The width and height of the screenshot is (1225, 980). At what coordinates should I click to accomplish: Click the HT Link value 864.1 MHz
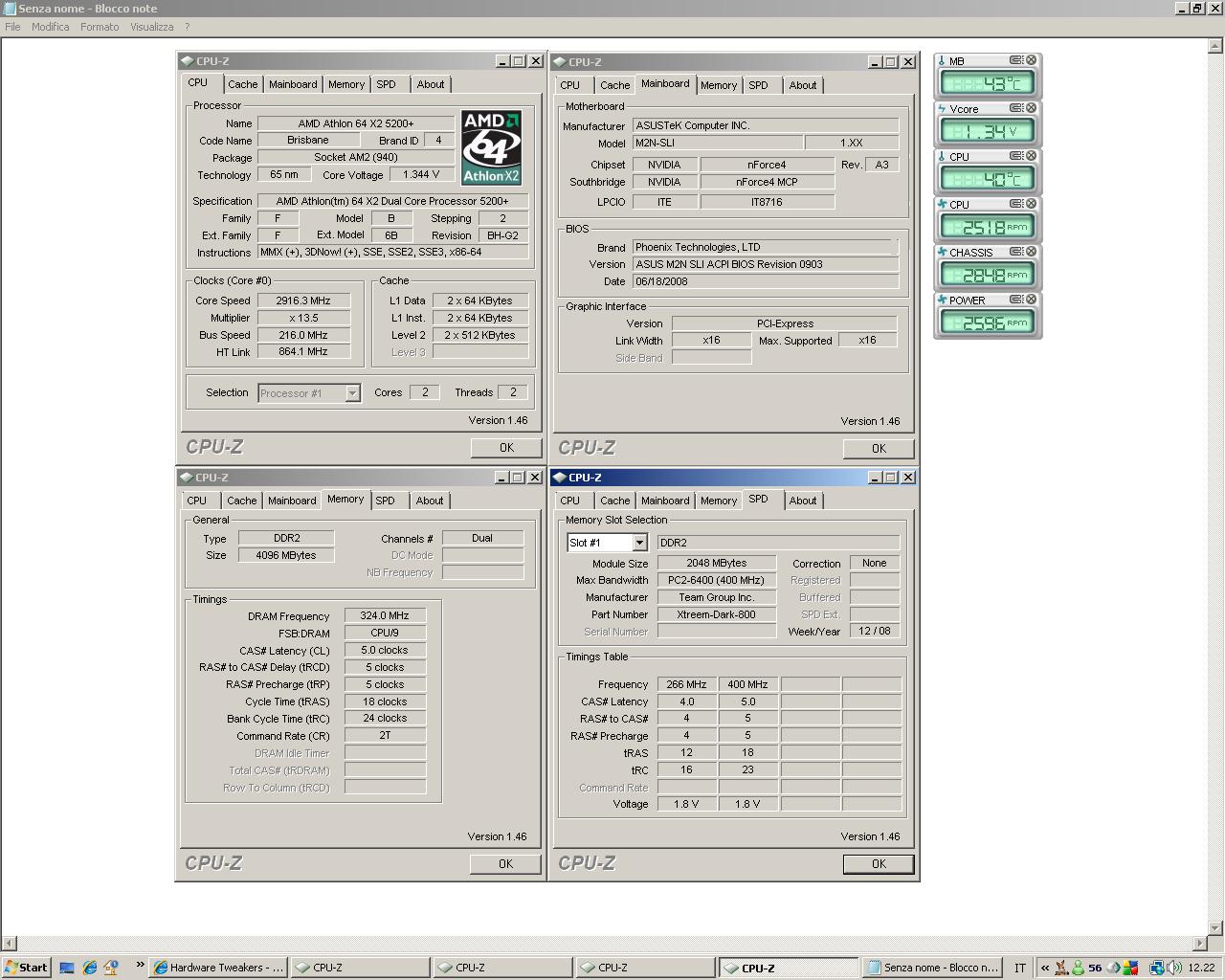pyautogui.click(x=302, y=352)
